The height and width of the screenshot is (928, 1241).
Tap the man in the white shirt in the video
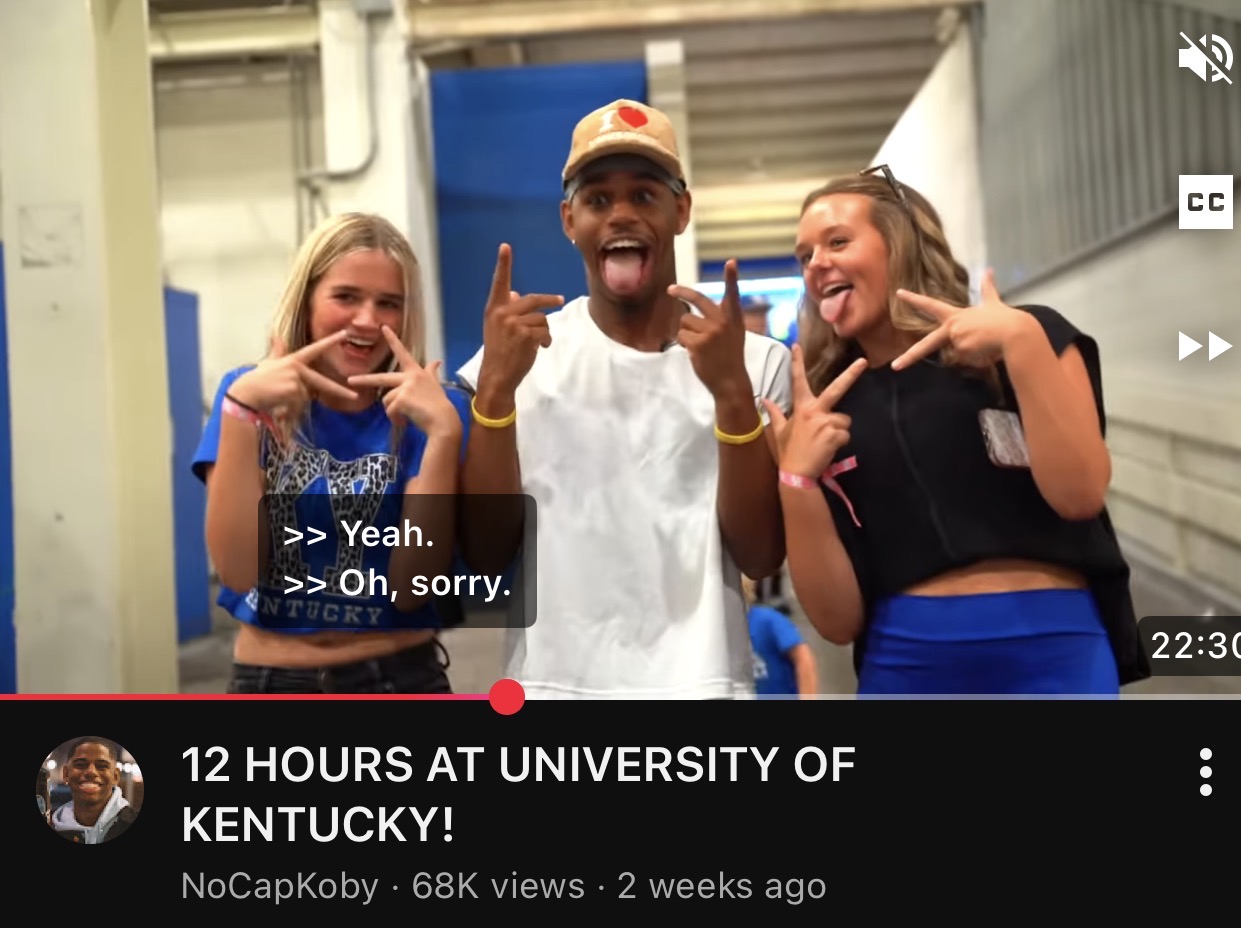[625, 480]
